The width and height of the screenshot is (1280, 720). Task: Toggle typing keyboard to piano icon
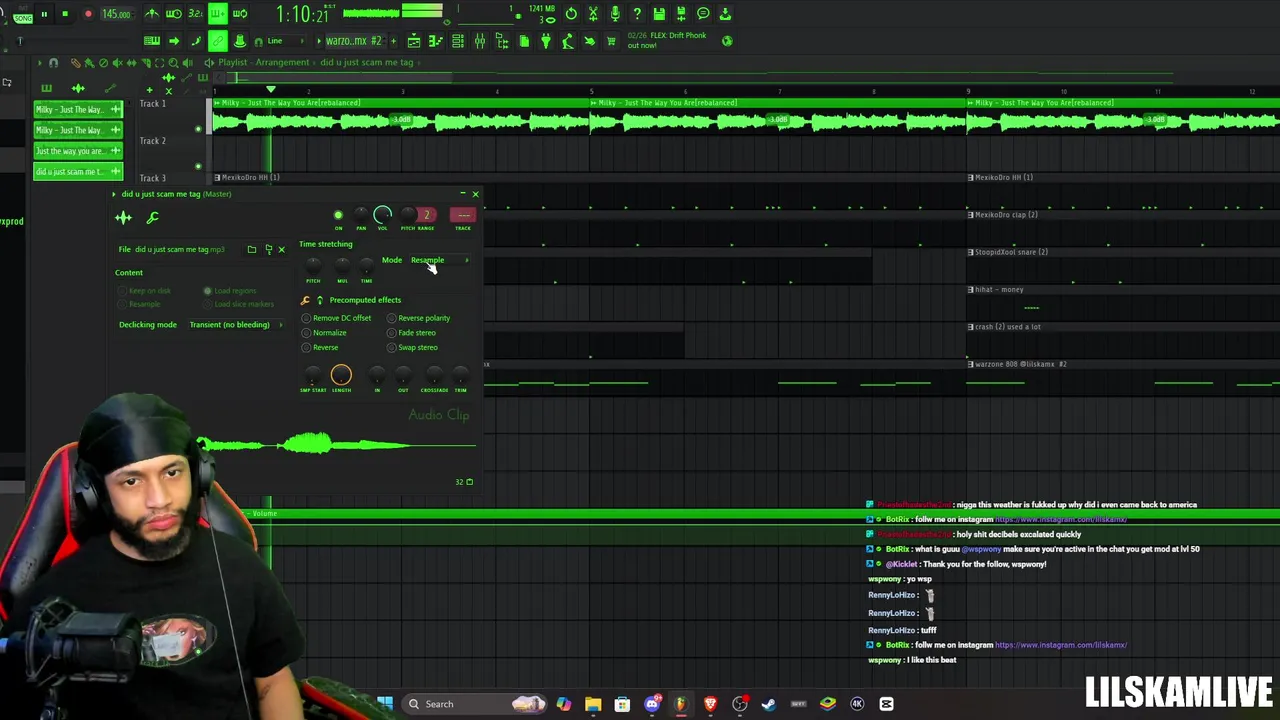151,41
